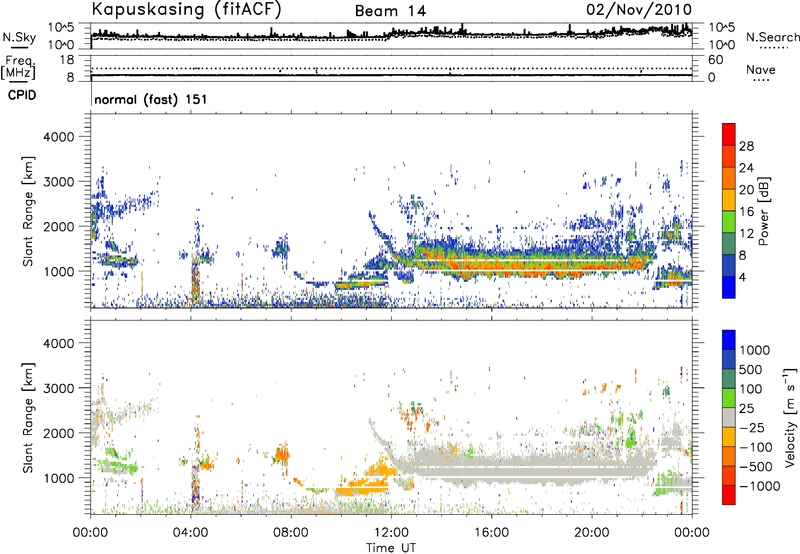Click the 28 tick on the power colorbar
The image size is (800, 554).
pos(746,146)
